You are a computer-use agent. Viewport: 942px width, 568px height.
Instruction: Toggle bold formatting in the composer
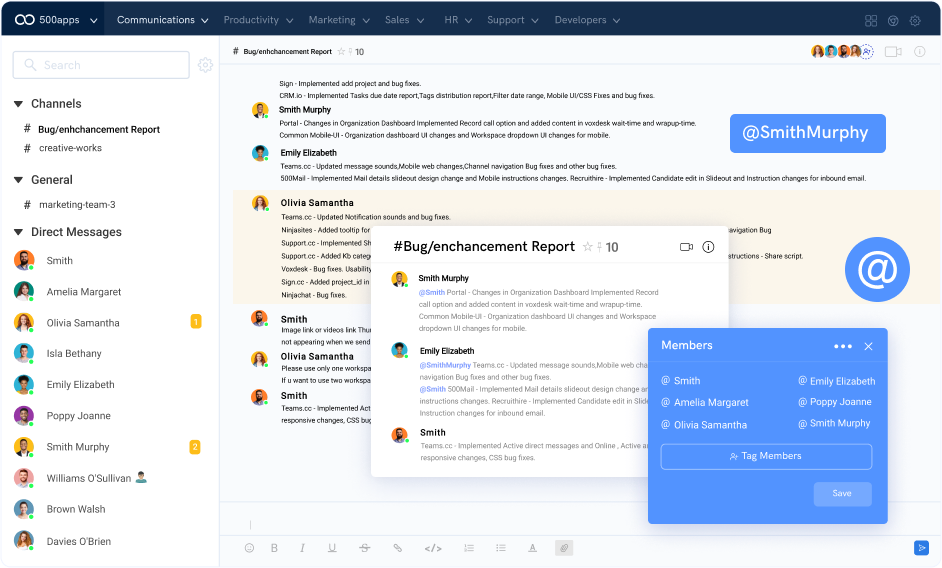coord(274,548)
